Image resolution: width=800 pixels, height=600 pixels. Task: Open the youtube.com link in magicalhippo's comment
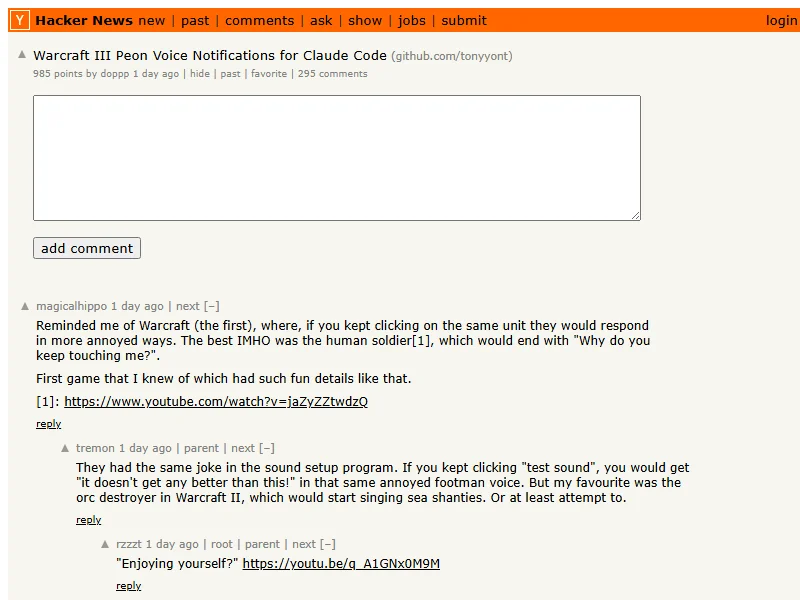click(x=216, y=401)
